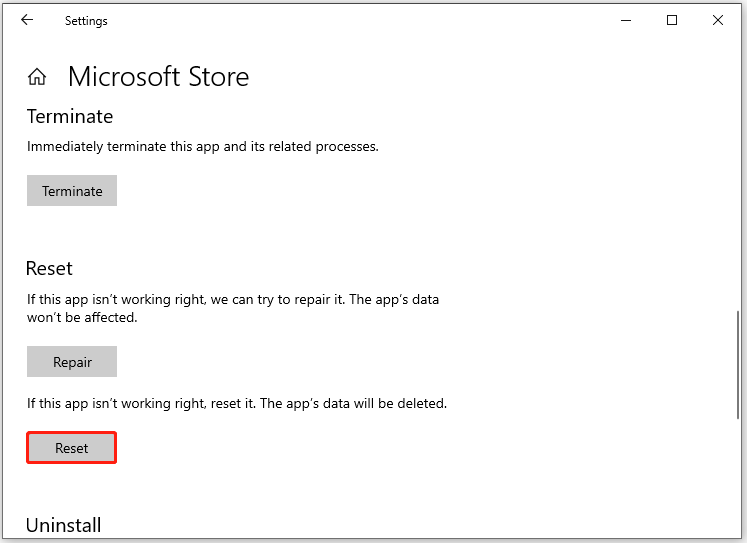The image size is (747, 543).
Task: Click the reset data deletion warning text
Action: [237, 403]
